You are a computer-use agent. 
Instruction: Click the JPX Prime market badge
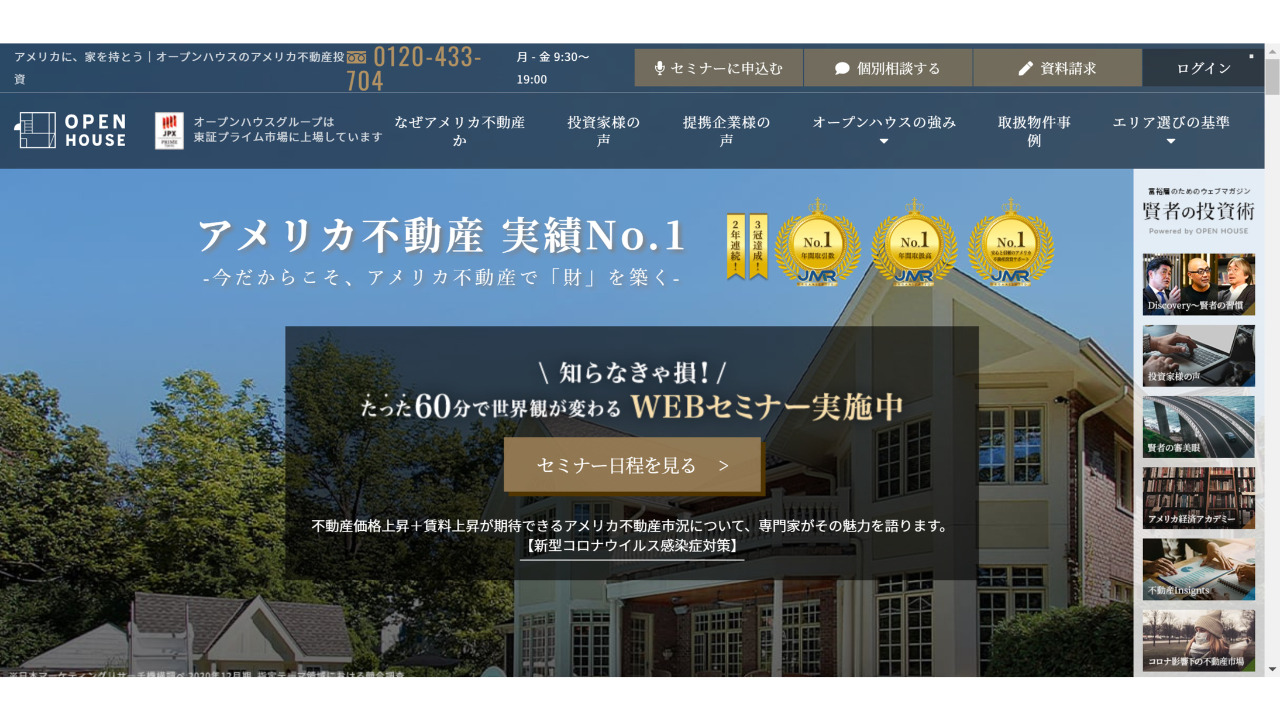[169, 131]
